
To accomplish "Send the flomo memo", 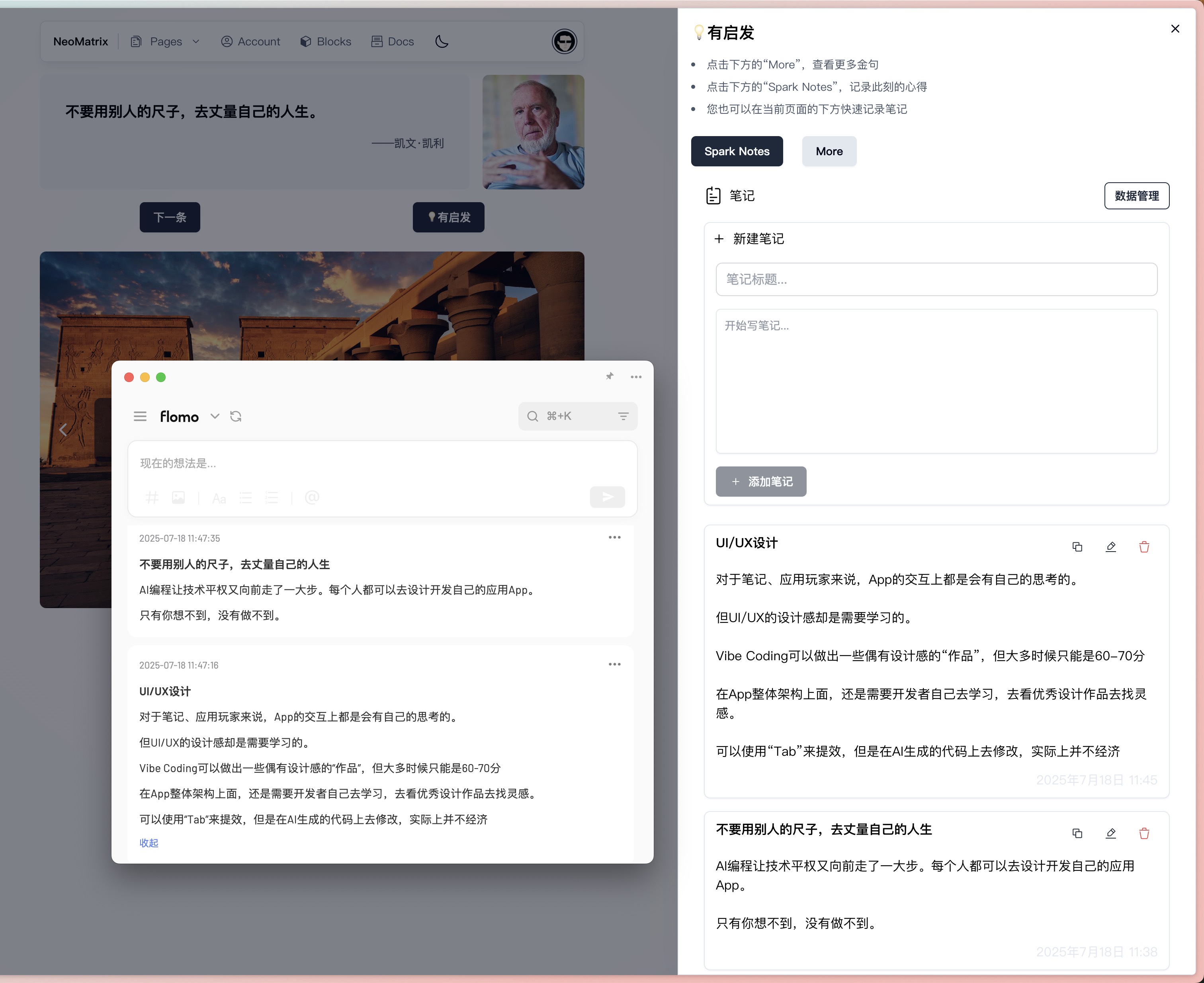I will click(x=608, y=497).
